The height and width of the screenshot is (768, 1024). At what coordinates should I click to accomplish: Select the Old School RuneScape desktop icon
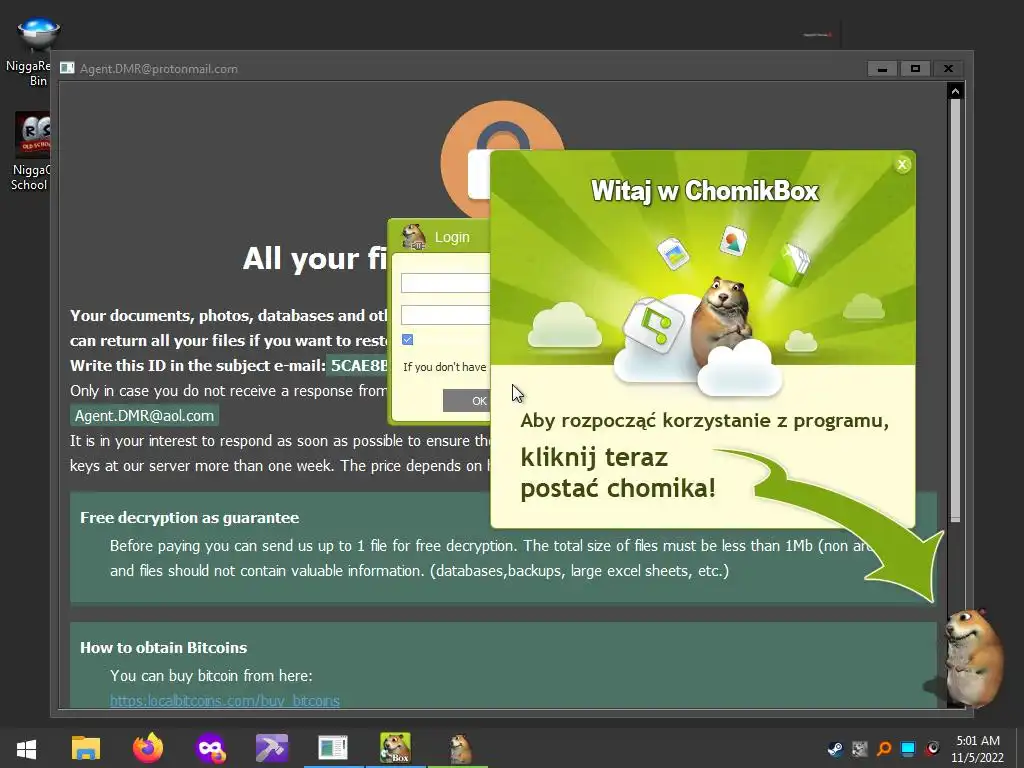[x=31, y=152]
